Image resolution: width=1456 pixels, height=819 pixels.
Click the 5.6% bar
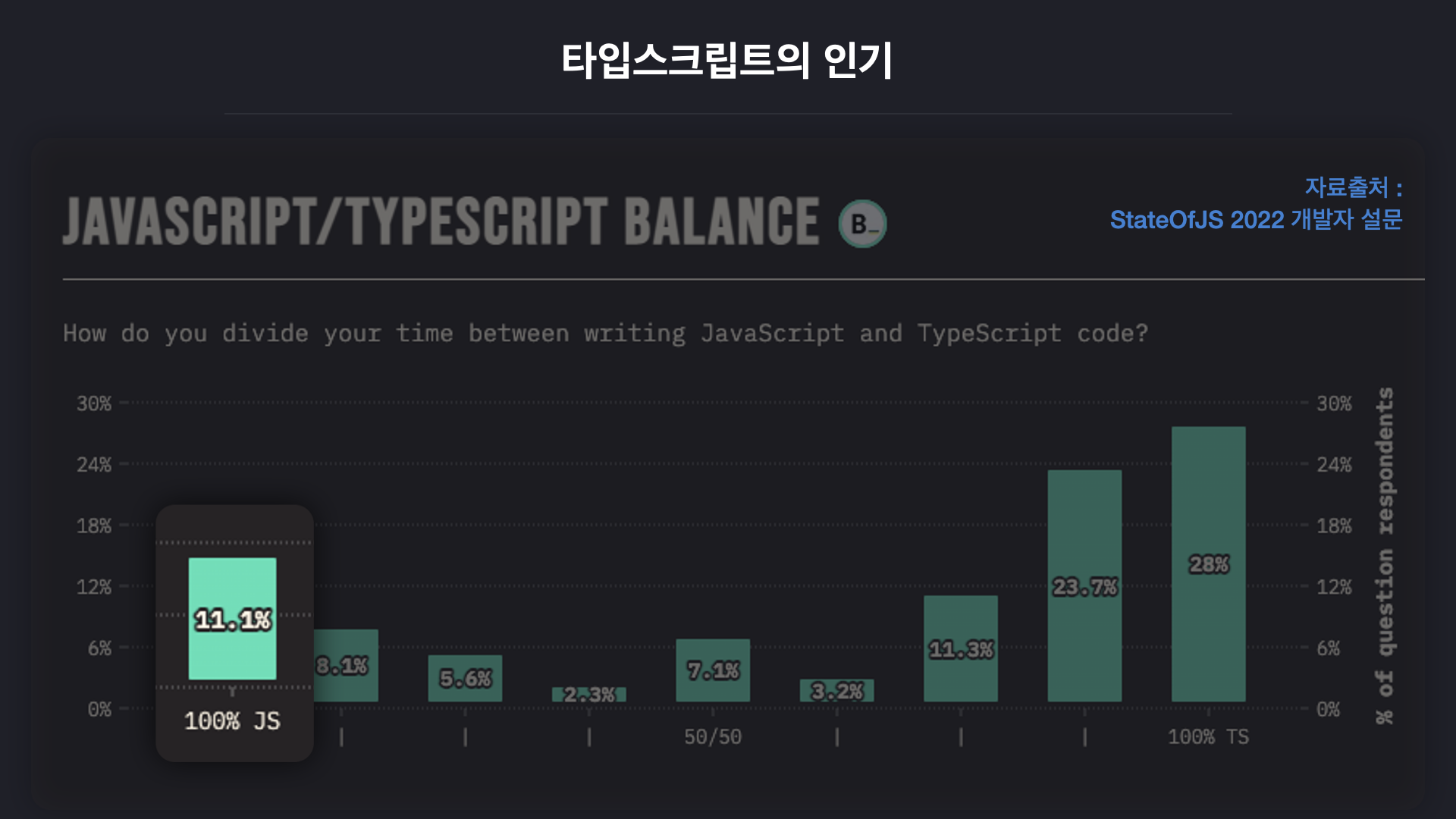pos(465,678)
